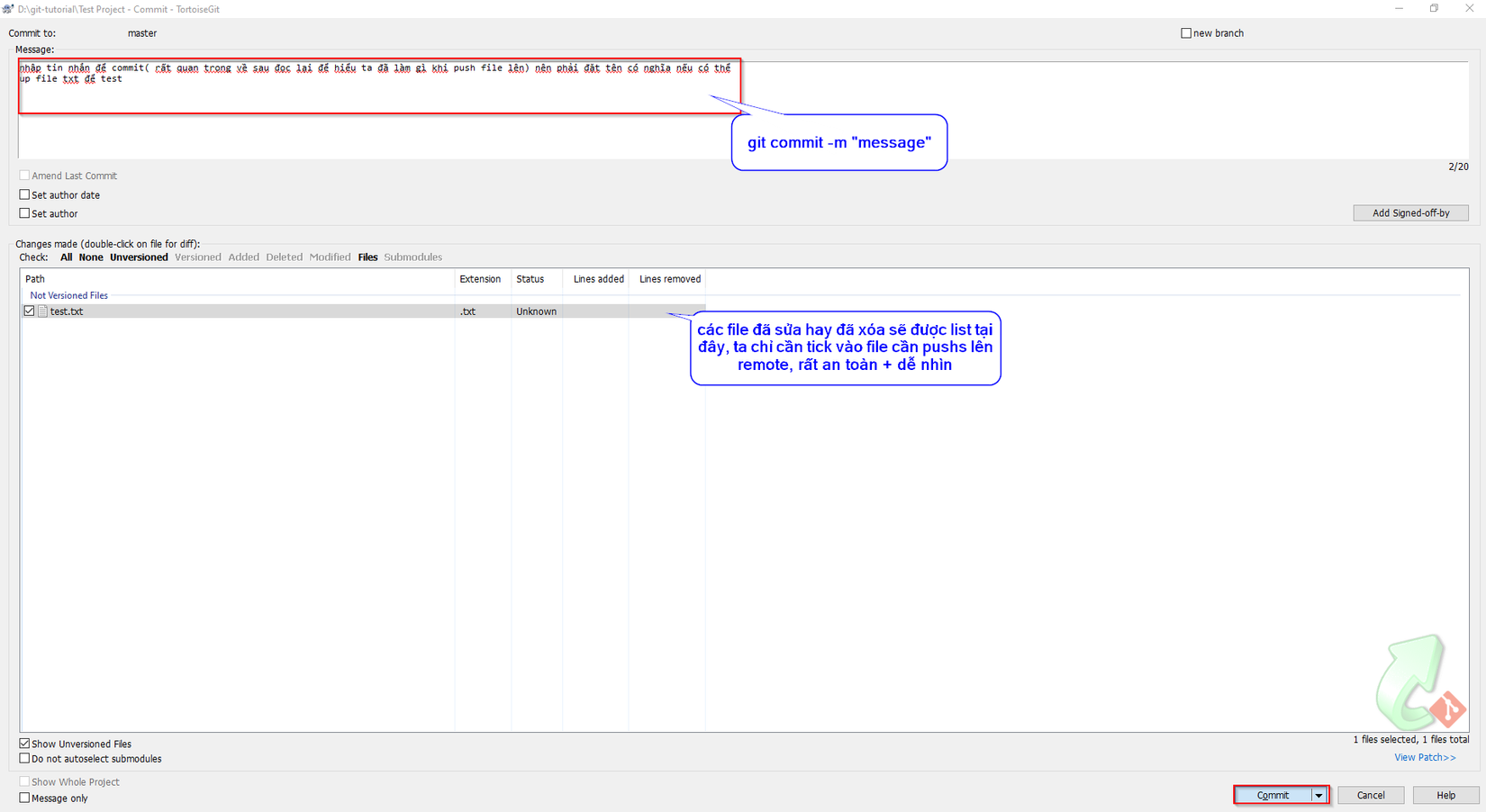Image resolution: width=1486 pixels, height=812 pixels.
Task: Close the TortoiseGit commit window
Action: (x=1469, y=9)
